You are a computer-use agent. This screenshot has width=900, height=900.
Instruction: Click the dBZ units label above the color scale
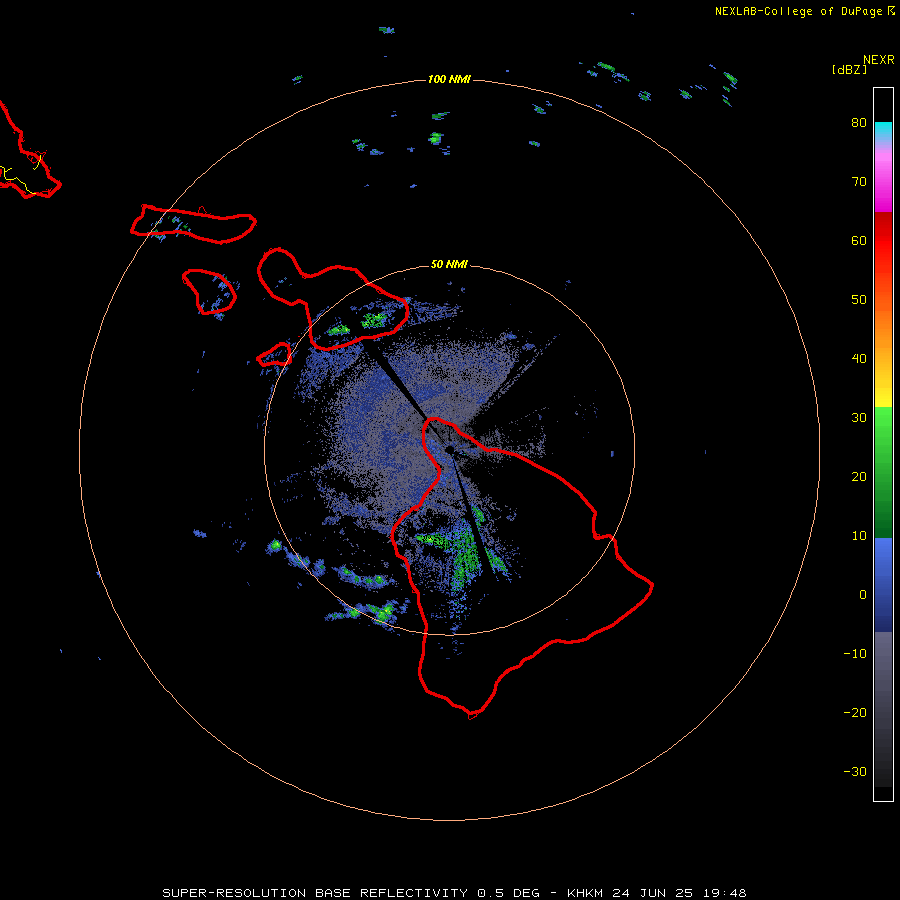pos(849,70)
